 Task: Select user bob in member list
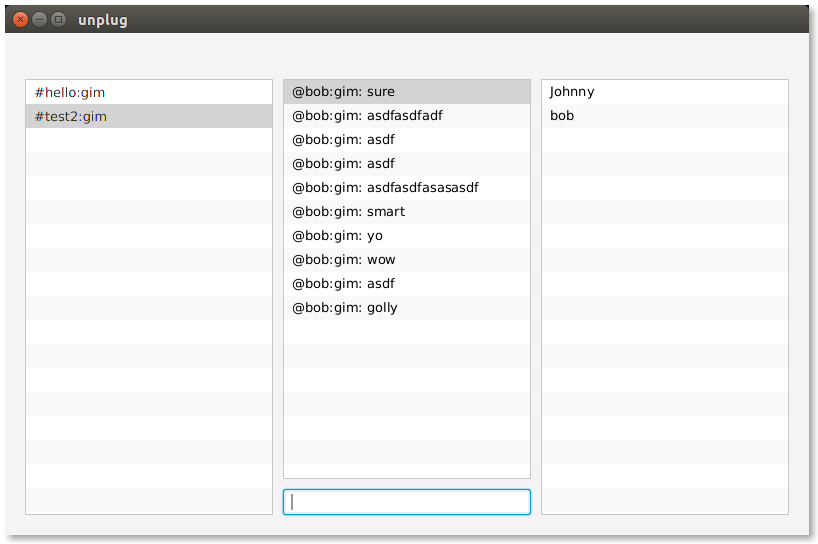pos(665,116)
